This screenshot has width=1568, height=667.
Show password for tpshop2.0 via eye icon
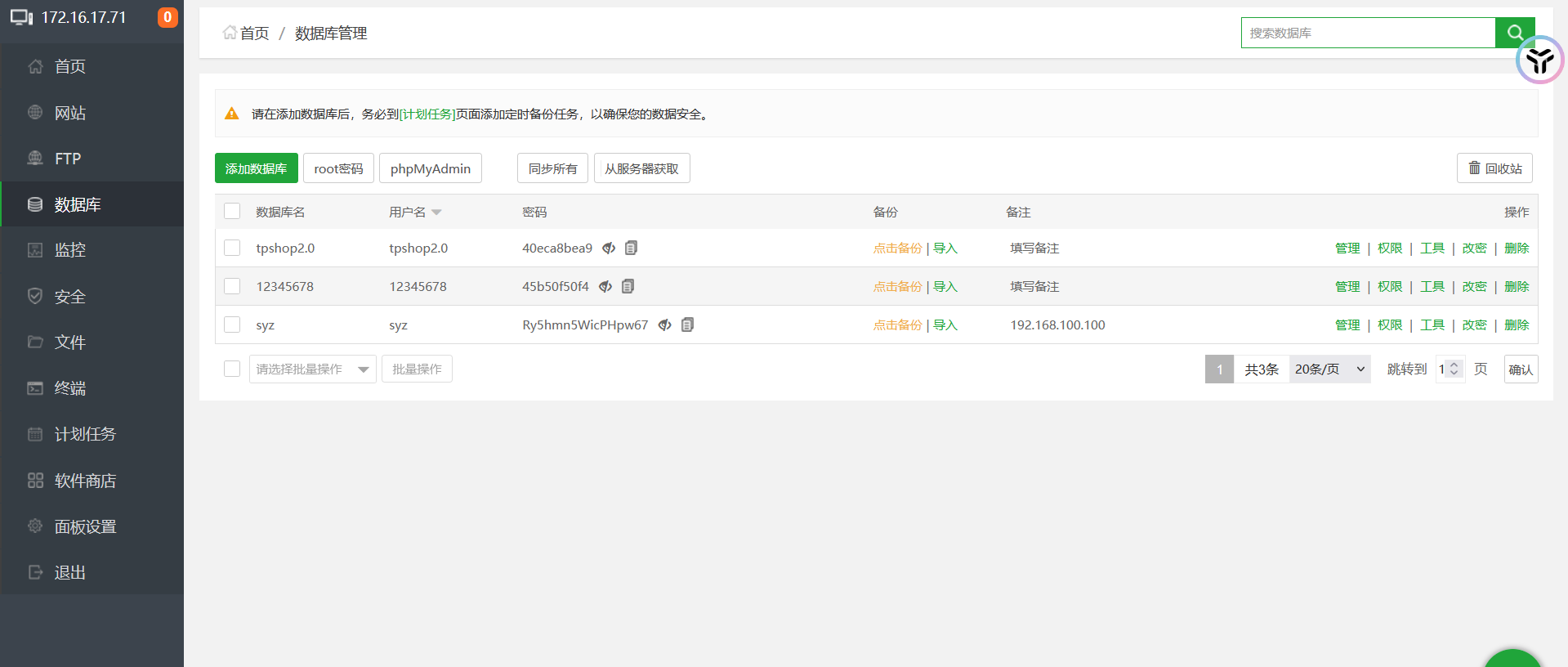click(609, 248)
